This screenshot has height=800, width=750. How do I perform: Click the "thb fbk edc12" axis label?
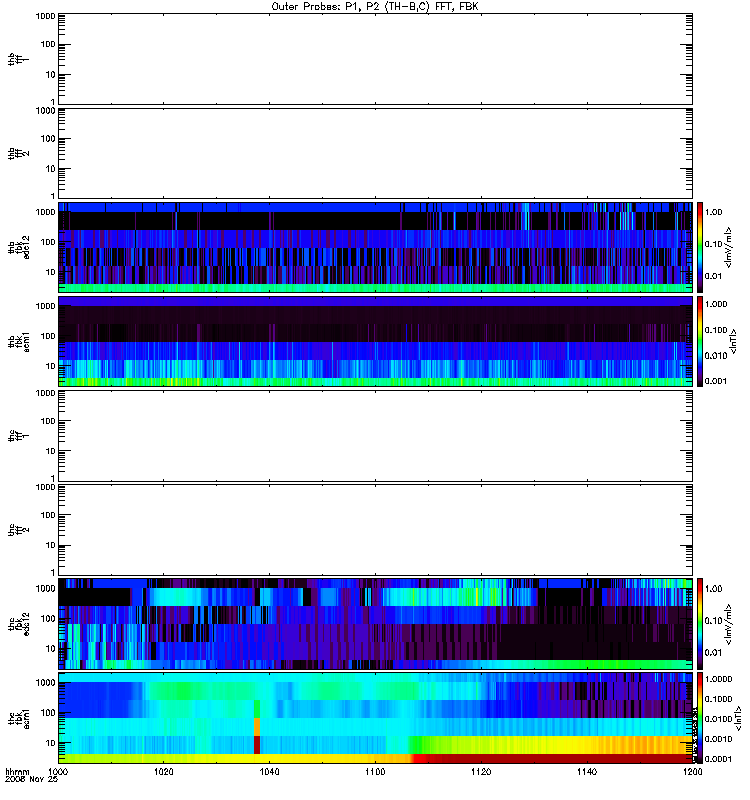[x=19, y=247]
